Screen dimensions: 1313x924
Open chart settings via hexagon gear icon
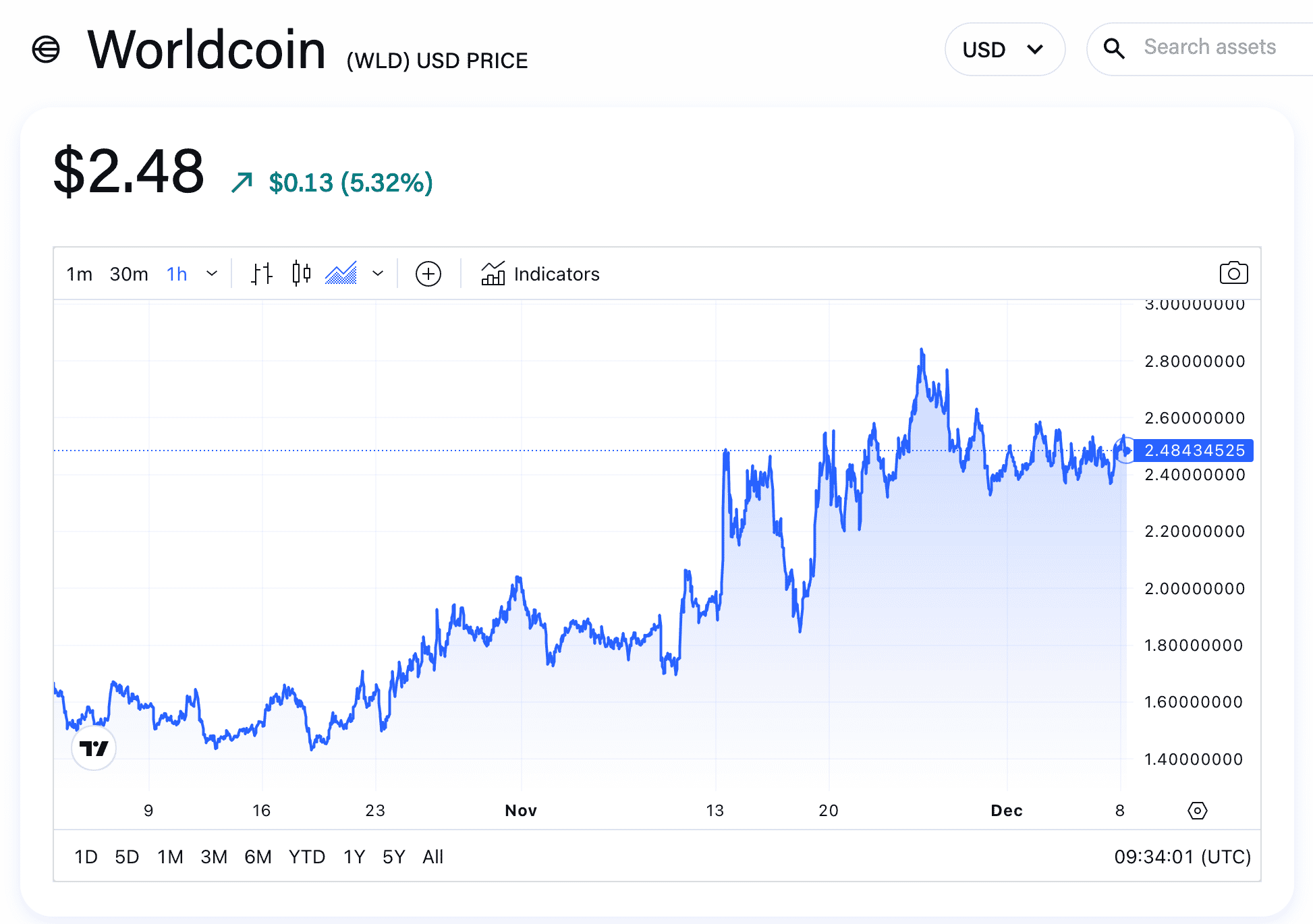1198,811
